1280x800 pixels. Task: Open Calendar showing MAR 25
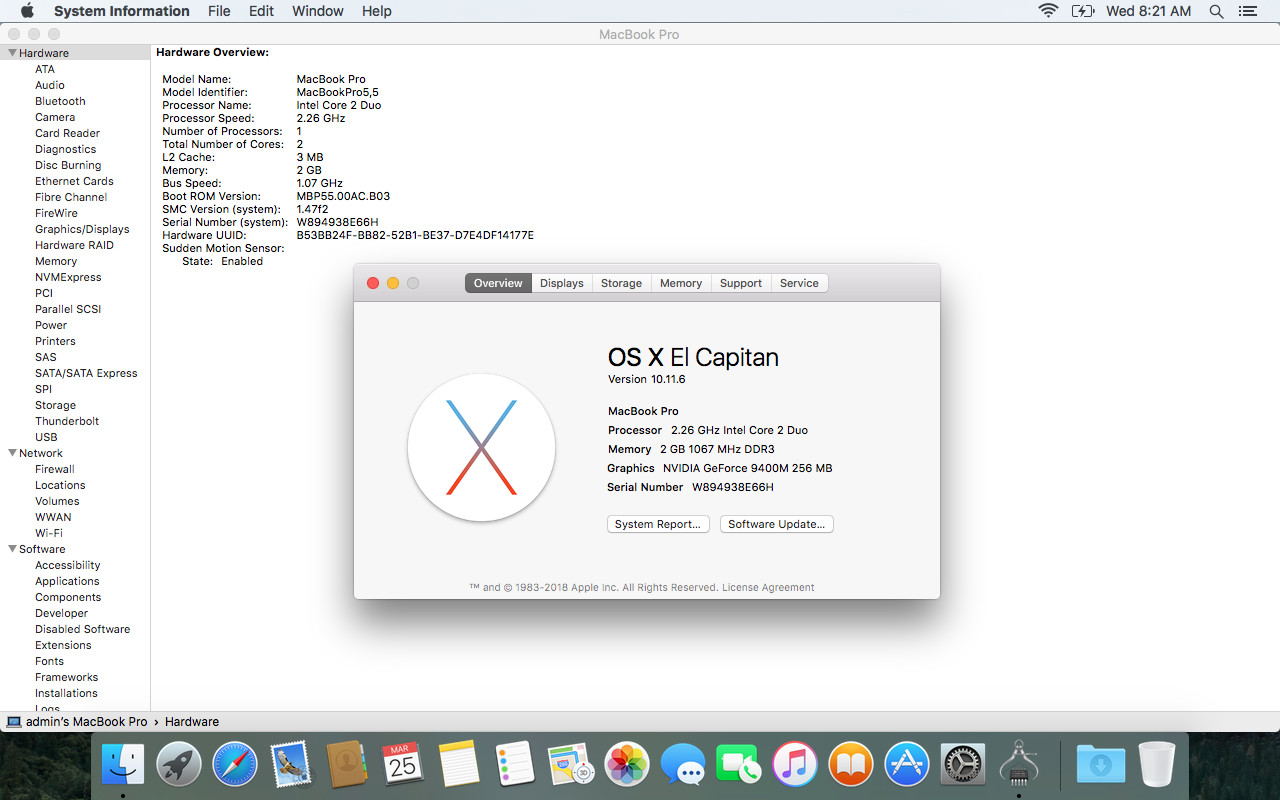point(403,765)
